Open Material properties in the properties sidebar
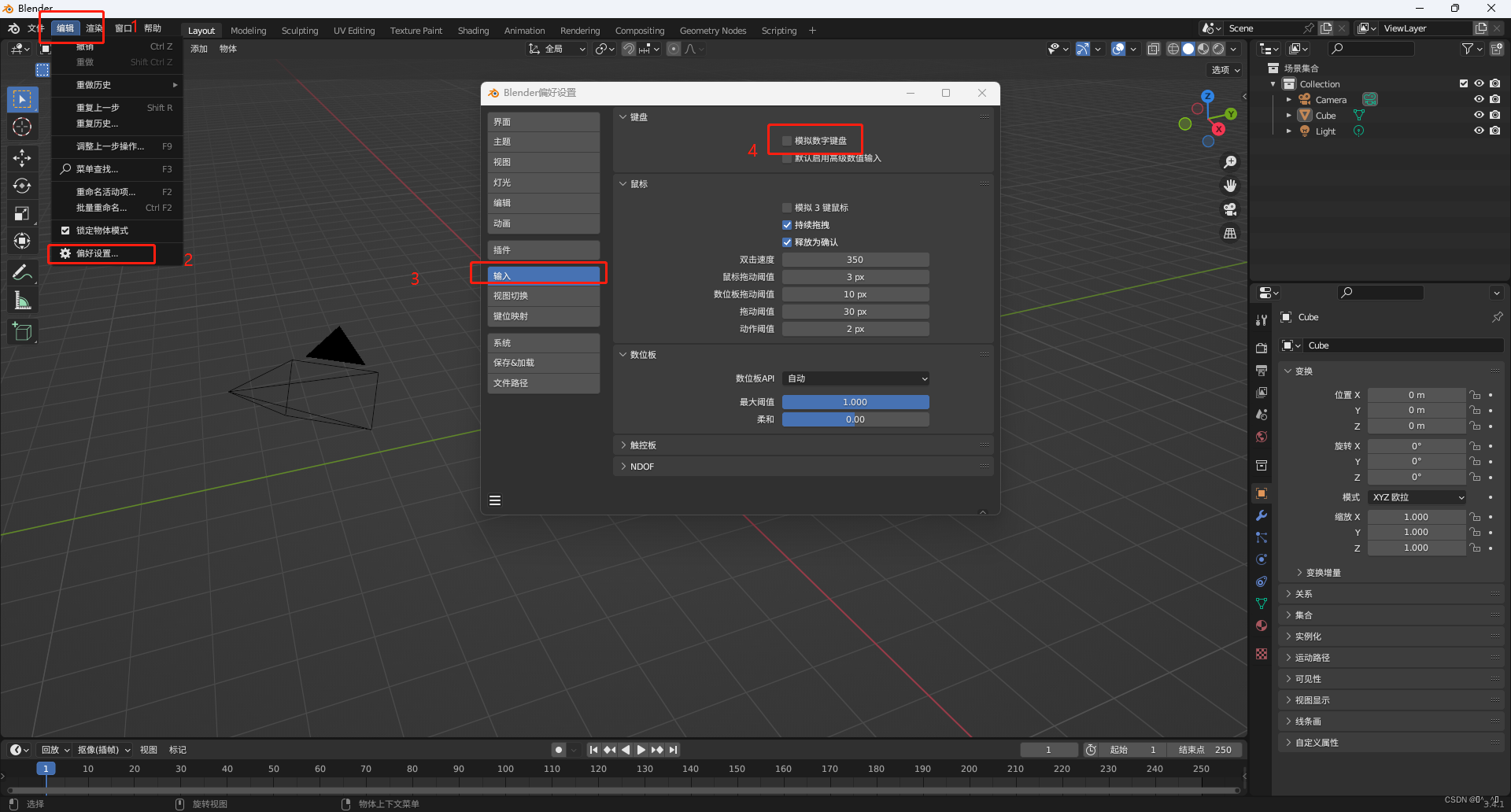The height and width of the screenshot is (812, 1511). [1262, 626]
